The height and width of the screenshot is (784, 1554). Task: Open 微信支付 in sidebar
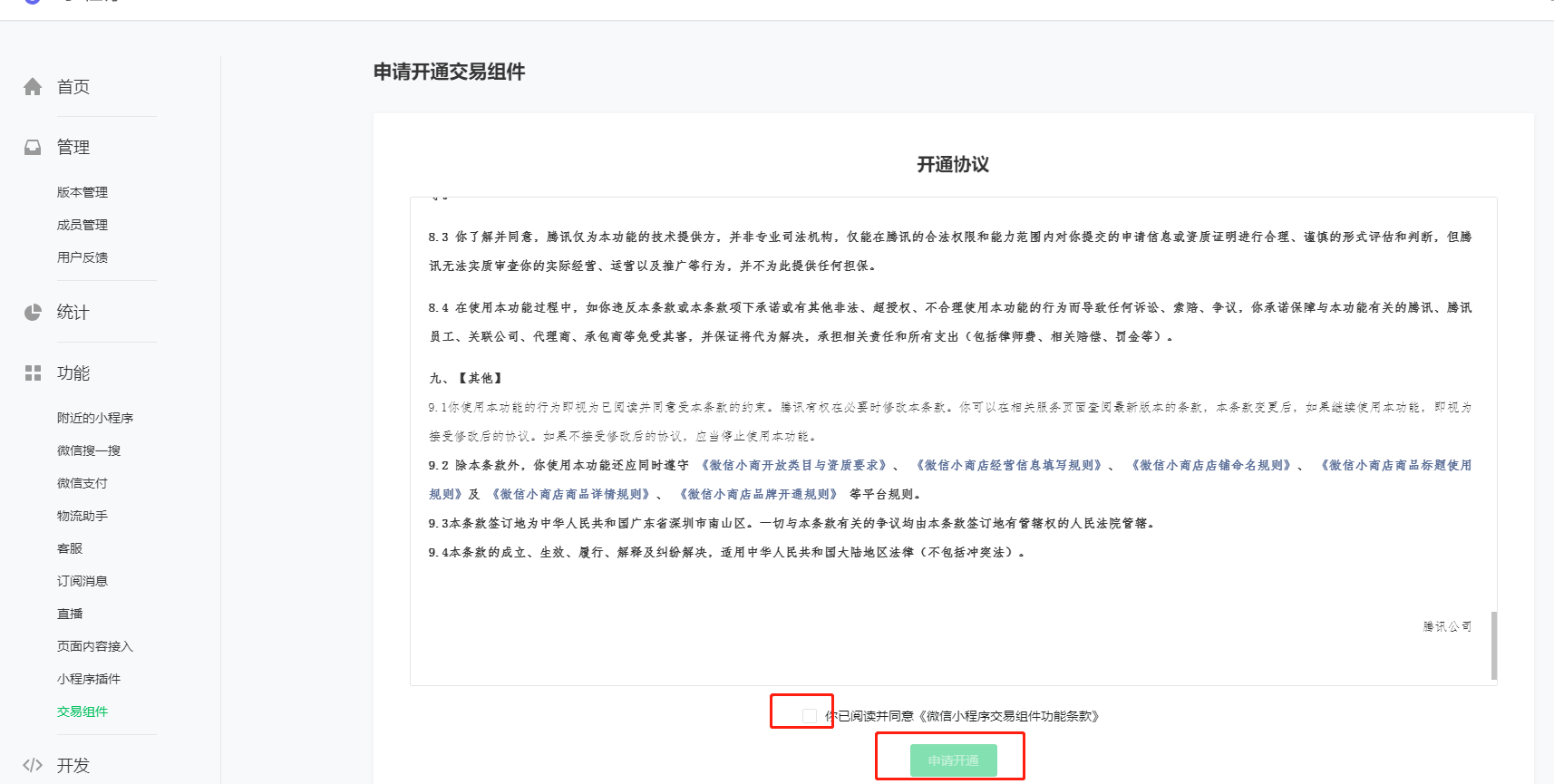point(83,483)
